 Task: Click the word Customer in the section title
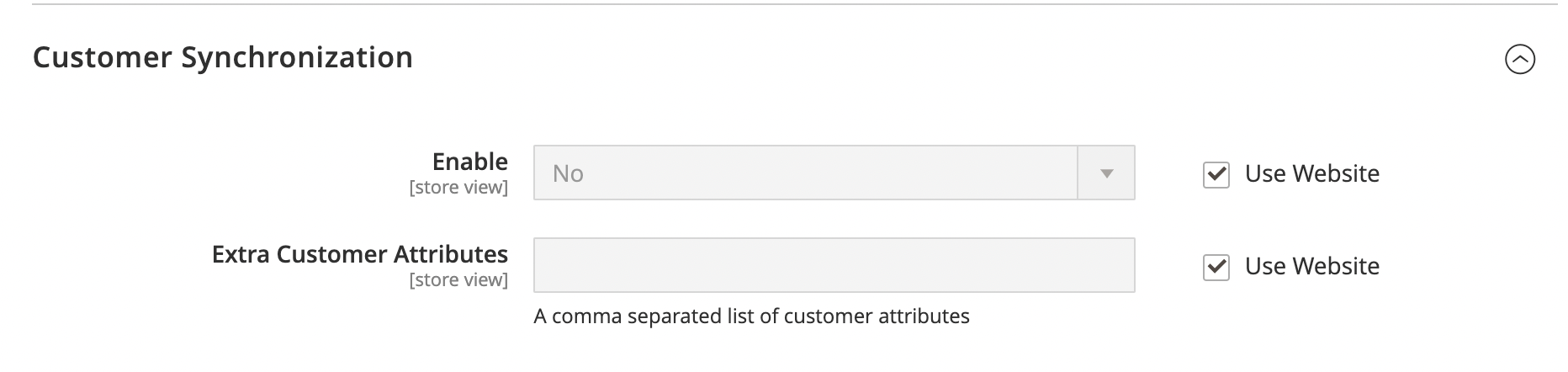tap(103, 57)
